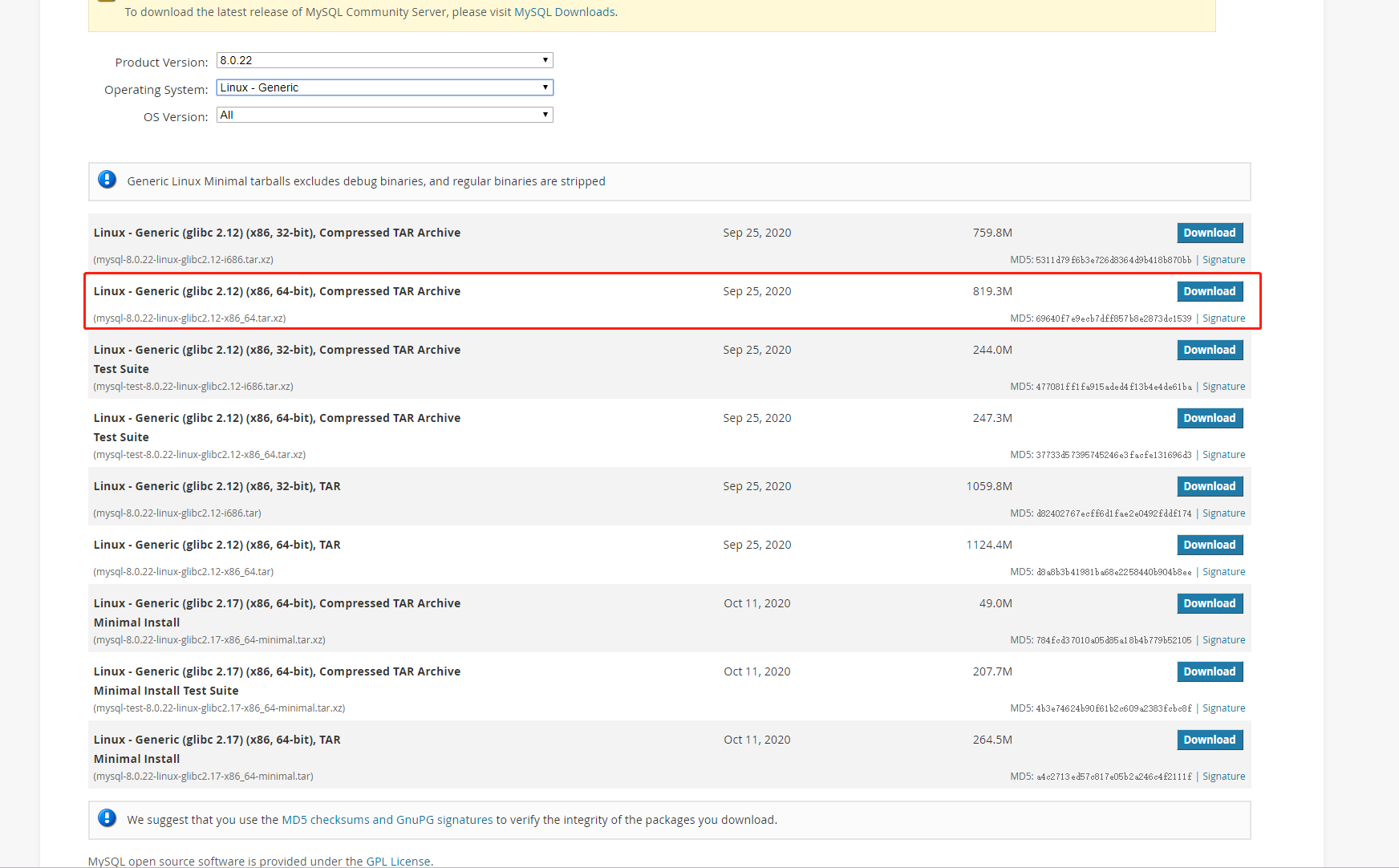Image resolution: width=1399 pixels, height=868 pixels.
Task: Click Oct 11, 2020 date of 264.5M TAR
Action: pos(756,740)
